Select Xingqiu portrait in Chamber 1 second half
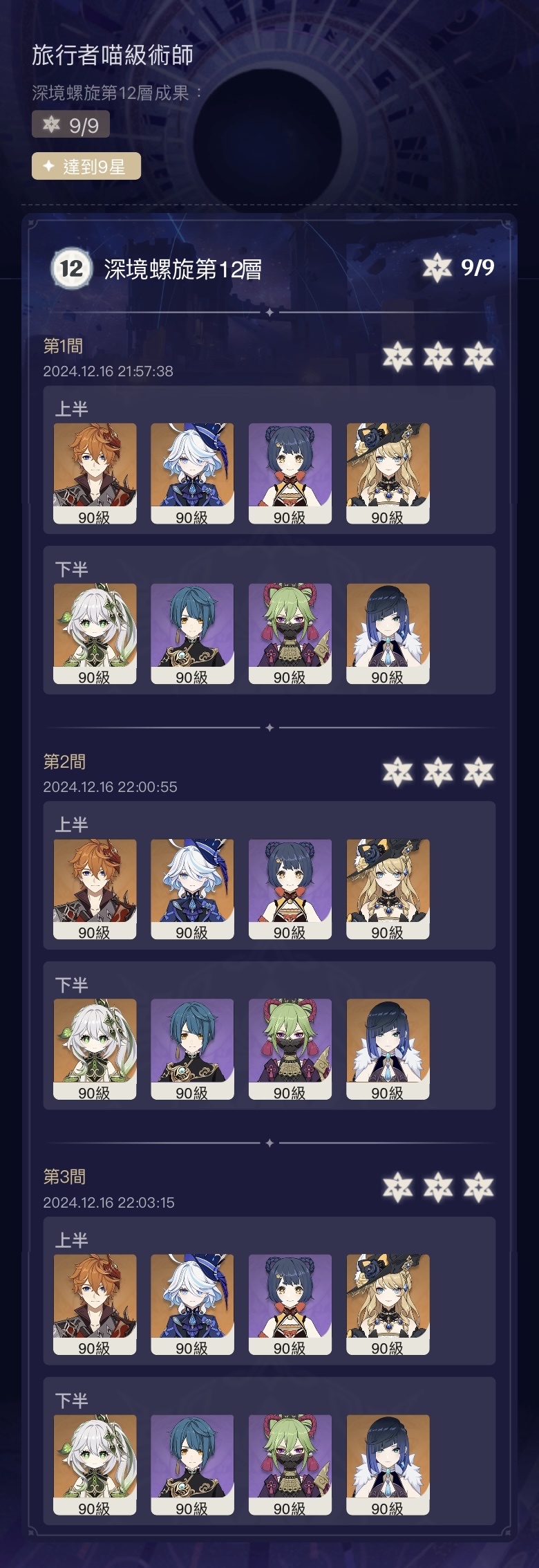 pyautogui.click(x=192, y=634)
